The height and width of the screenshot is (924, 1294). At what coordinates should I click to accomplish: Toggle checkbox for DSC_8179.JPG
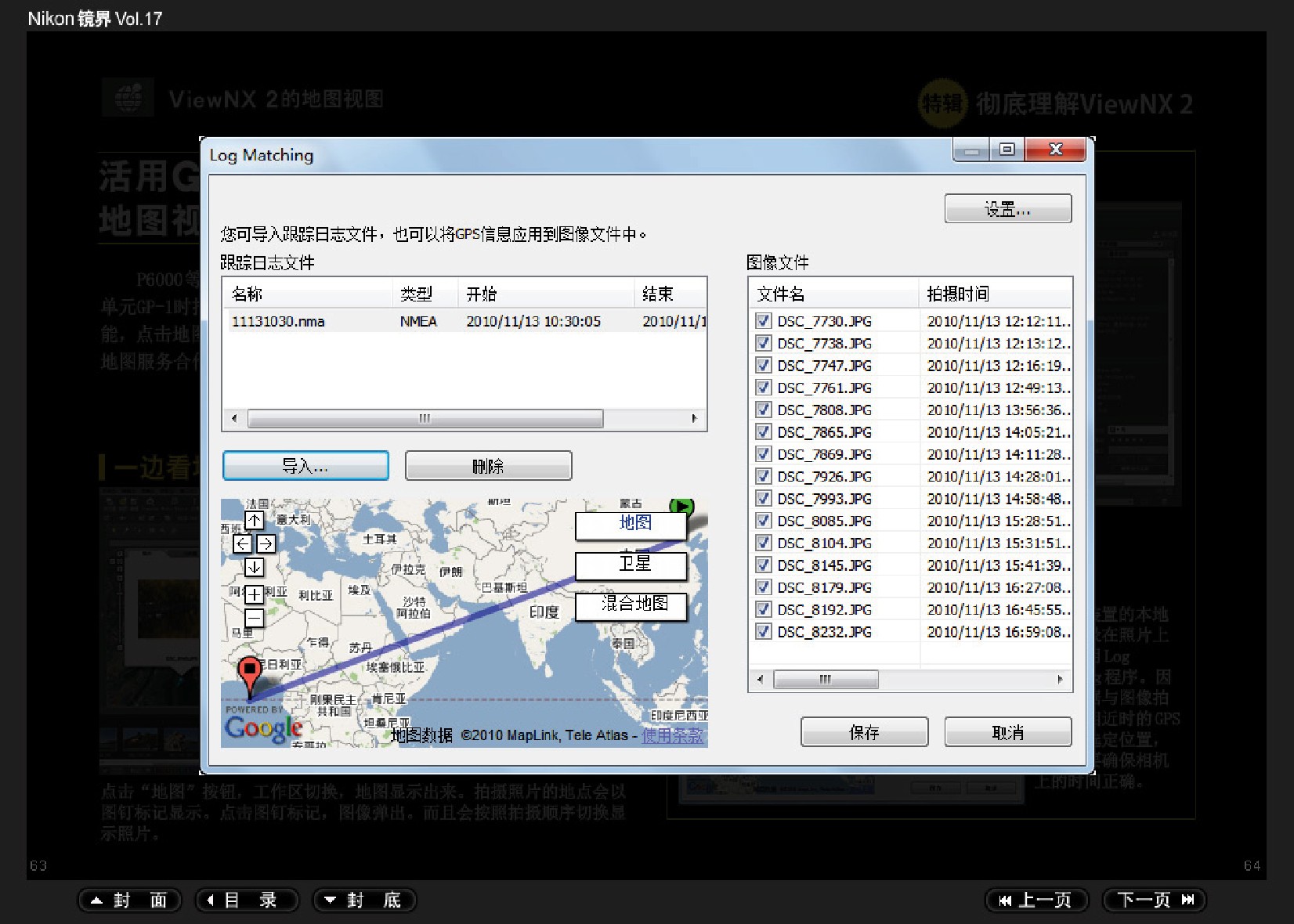click(763, 587)
